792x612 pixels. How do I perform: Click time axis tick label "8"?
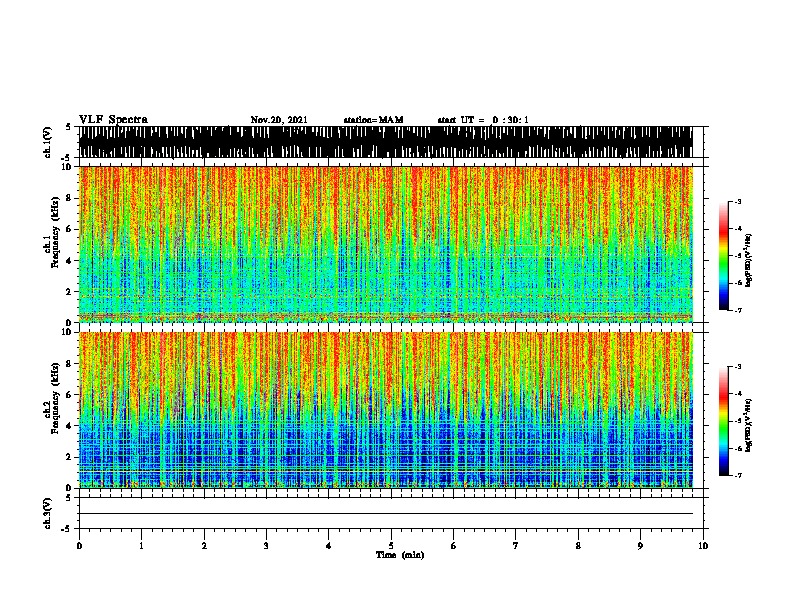click(578, 546)
